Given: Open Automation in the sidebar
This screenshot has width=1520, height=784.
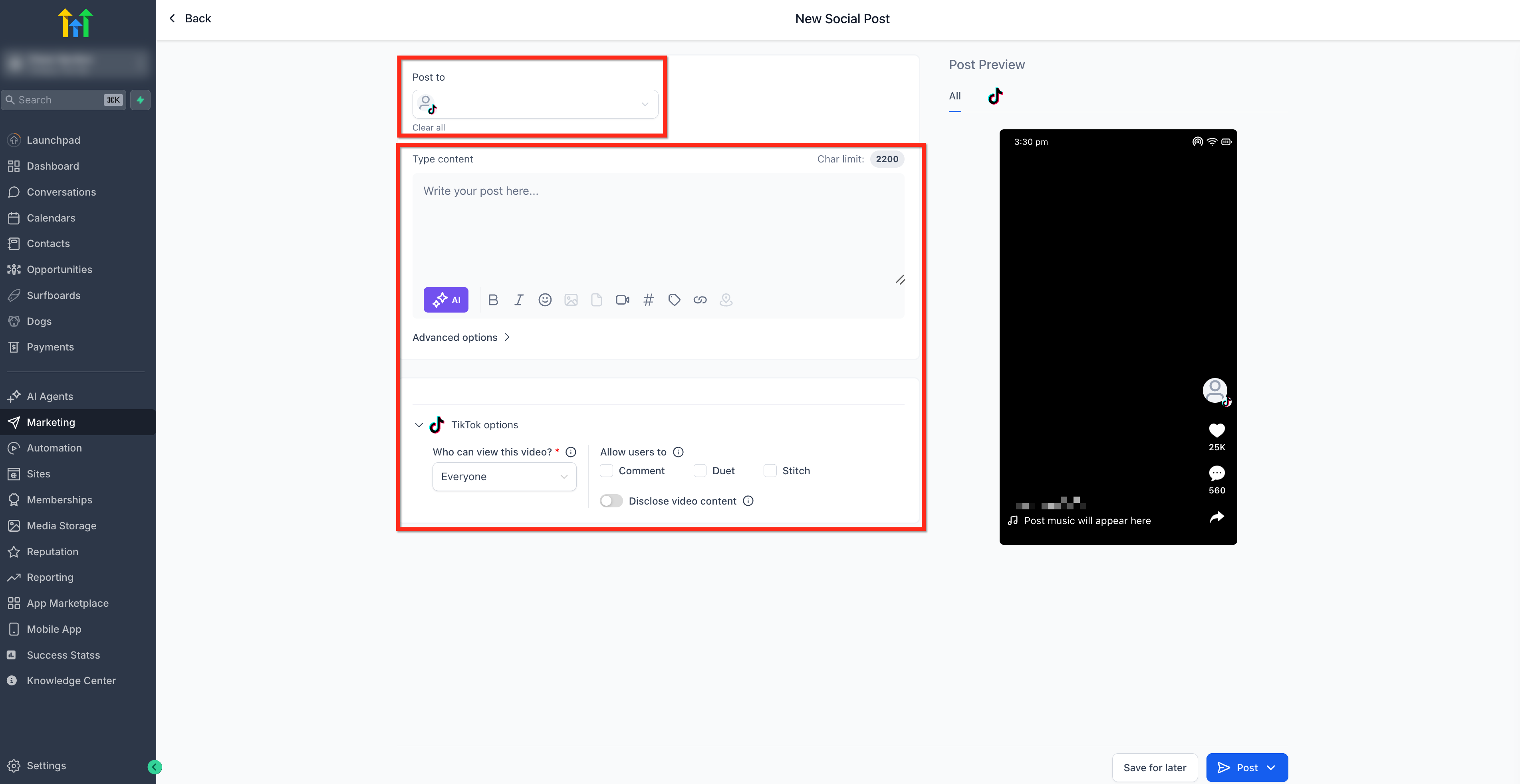Looking at the screenshot, I should click(54, 448).
